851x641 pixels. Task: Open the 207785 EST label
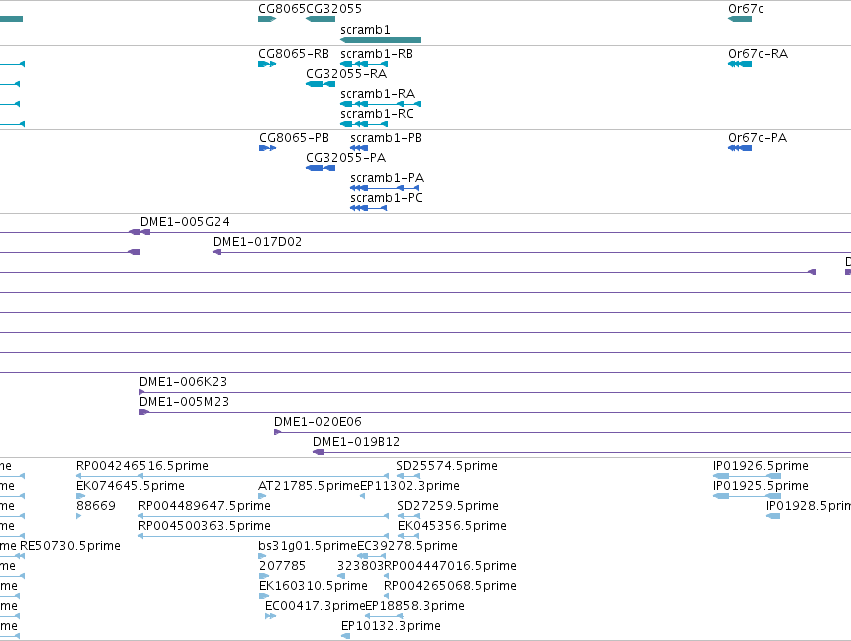pos(282,566)
